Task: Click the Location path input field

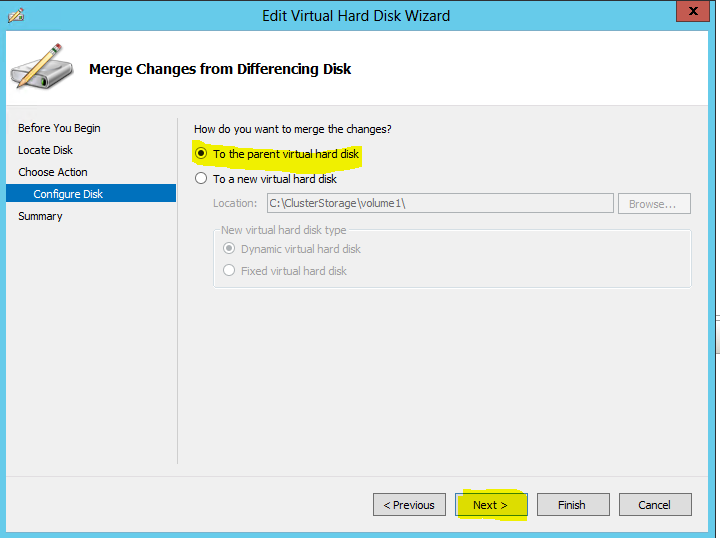Action: tap(439, 203)
